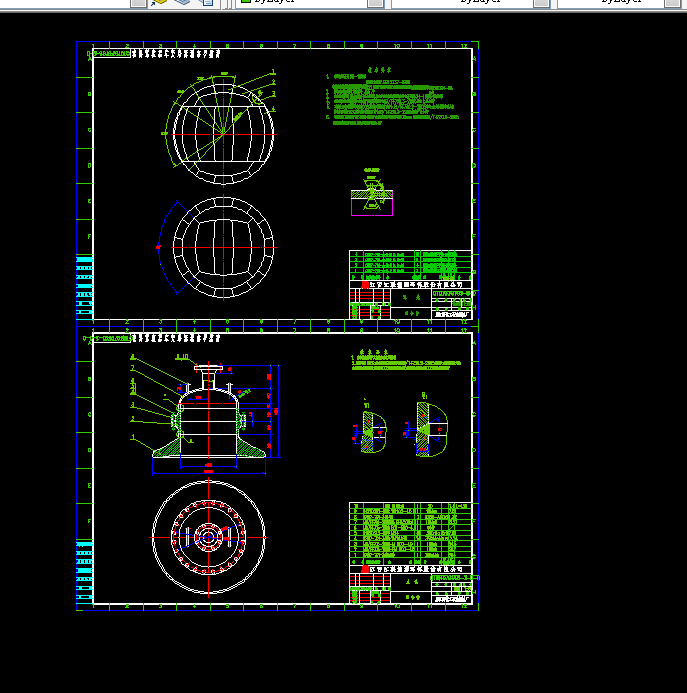This screenshot has height=693, width=687.
Task: Select the parts list table on the lower sheet
Action: pos(410,533)
